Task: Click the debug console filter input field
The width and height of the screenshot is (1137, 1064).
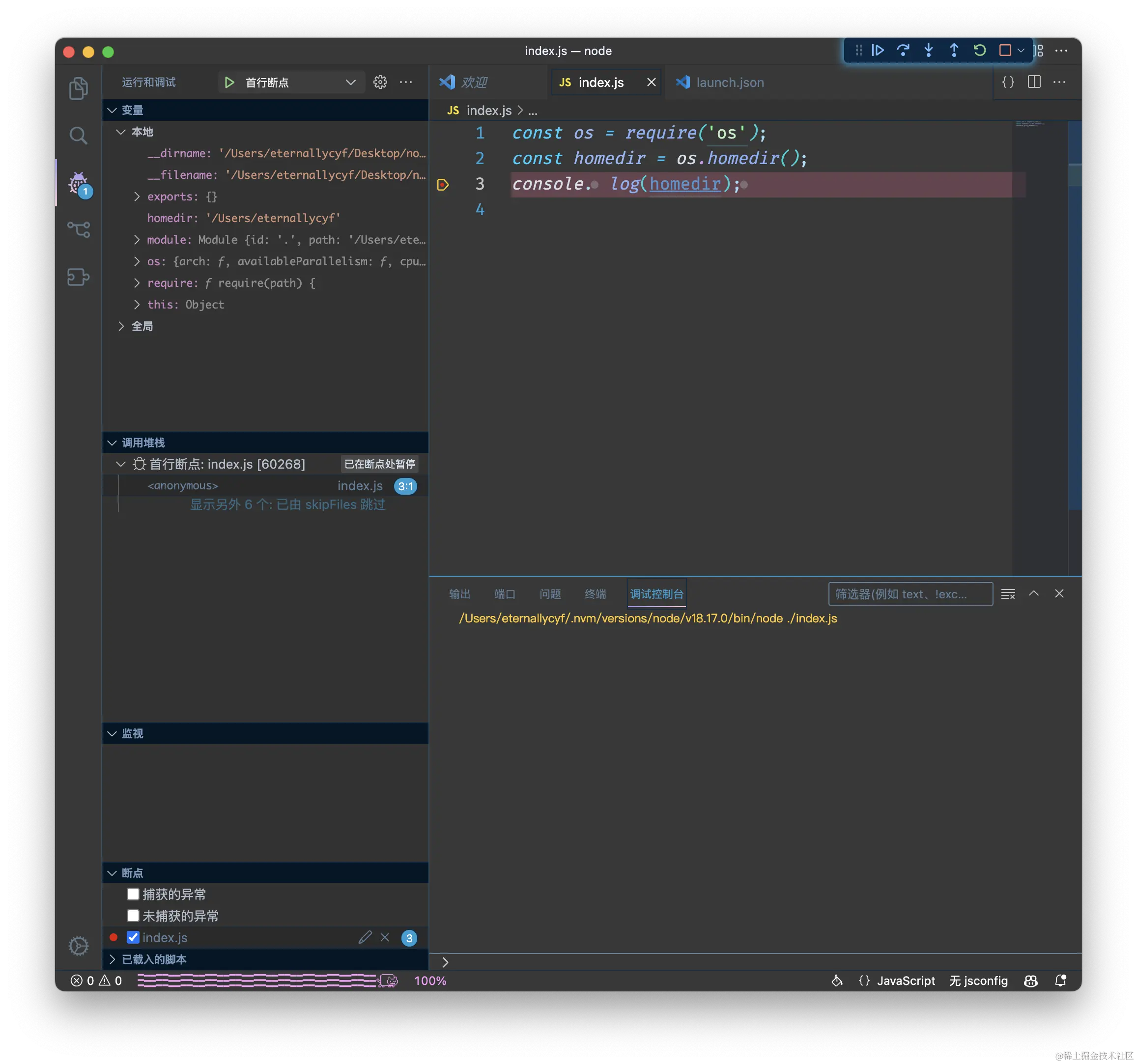Action: pyautogui.click(x=910, y=594)
